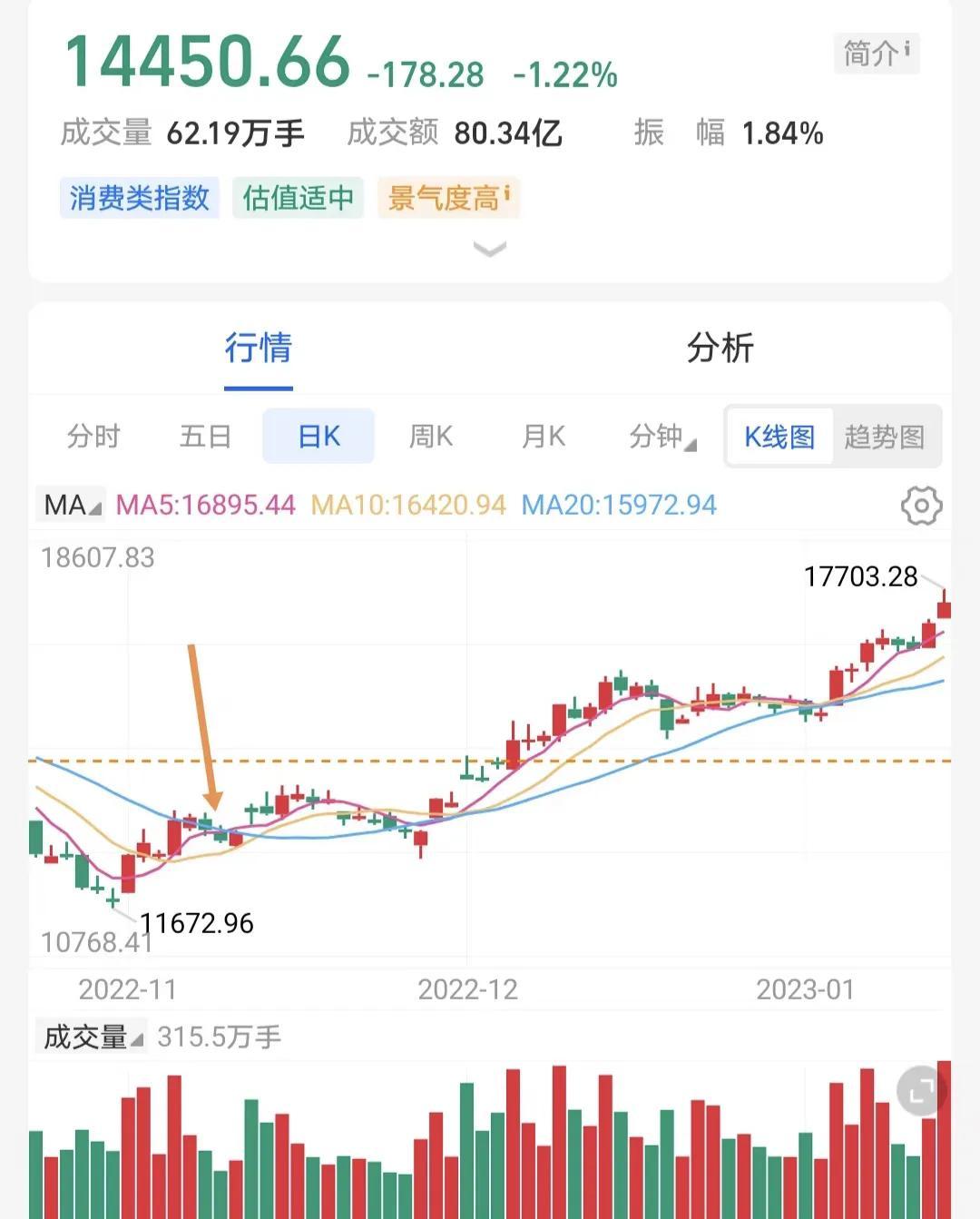
Task: Open the chart settings gear icon
Action: [x=921, y=506]
